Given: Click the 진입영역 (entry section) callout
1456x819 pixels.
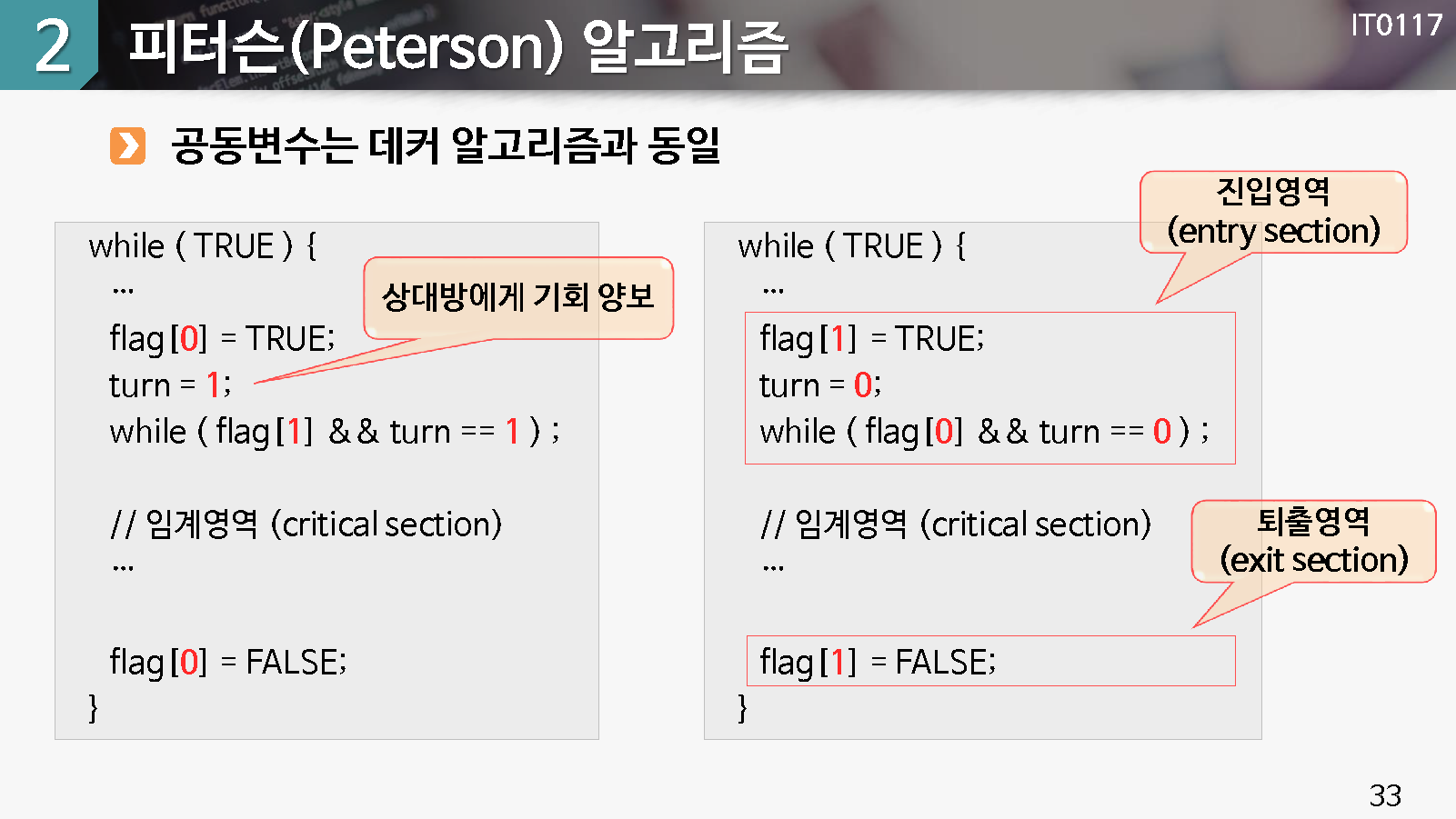Looking at the screenshot, I should coord(1273,212).
